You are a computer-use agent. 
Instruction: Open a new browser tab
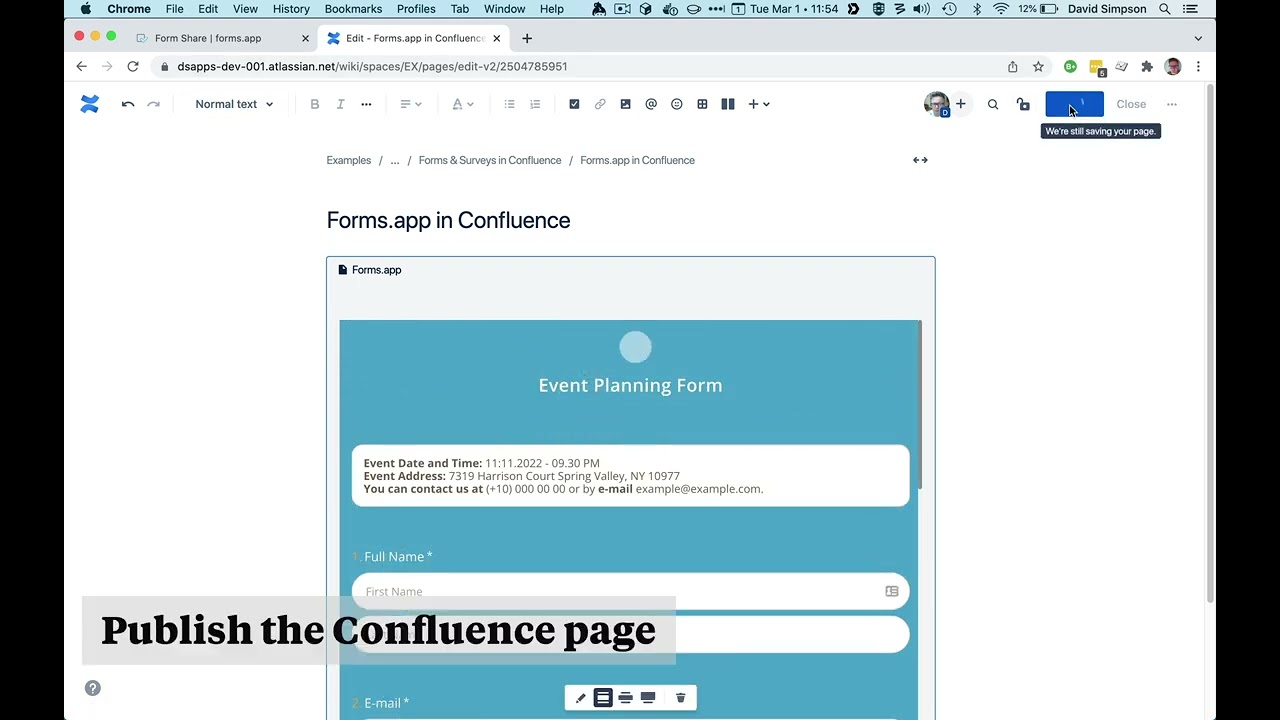coord(527,38)
